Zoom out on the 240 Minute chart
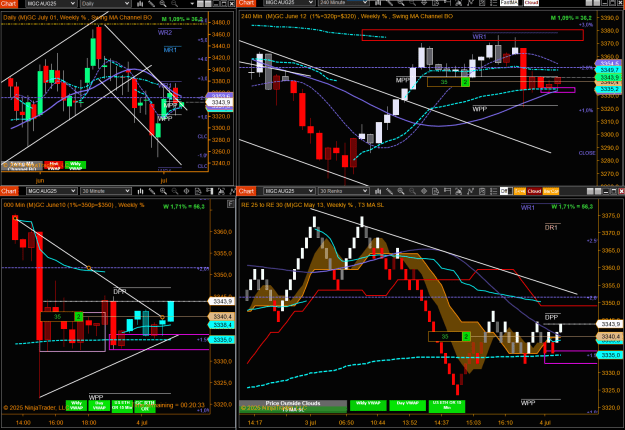 [412, 3]
